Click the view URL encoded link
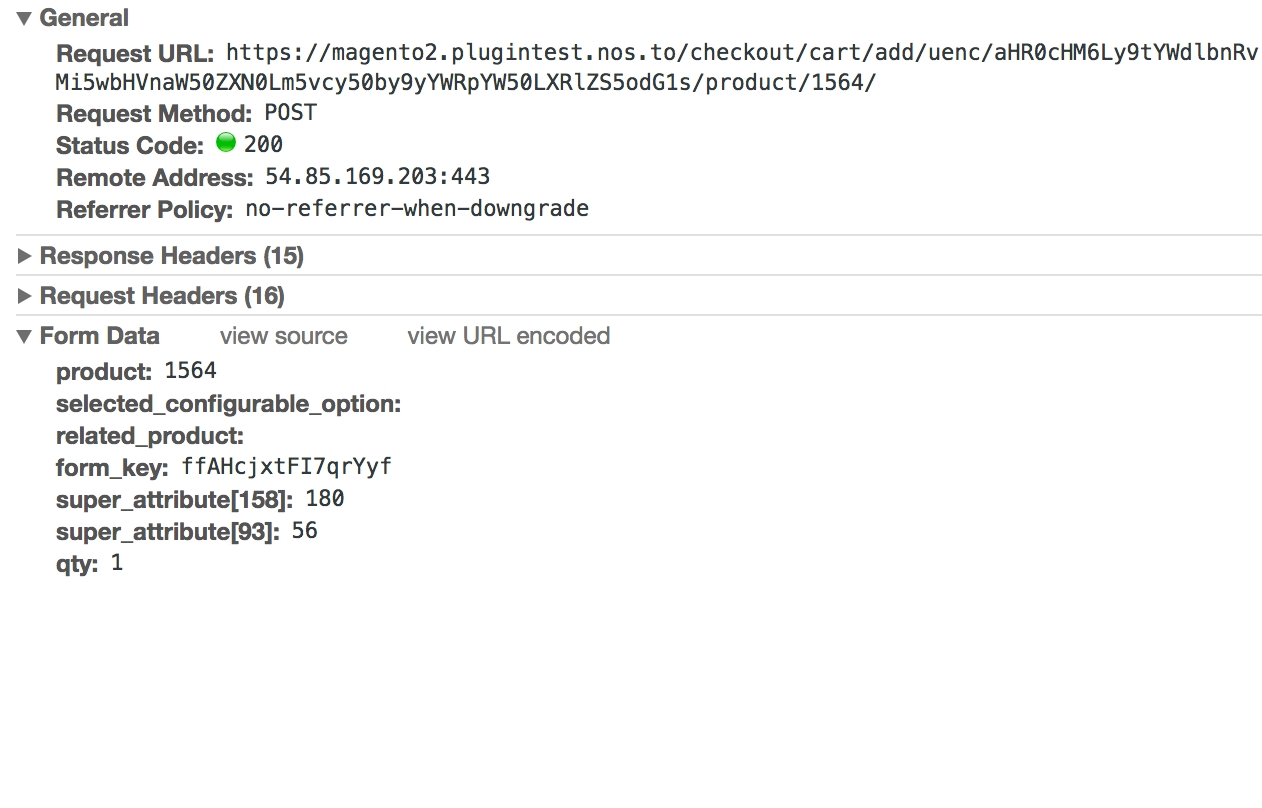Image resolution: width=1262 pixels, height=808 pixels. (508, 336)
